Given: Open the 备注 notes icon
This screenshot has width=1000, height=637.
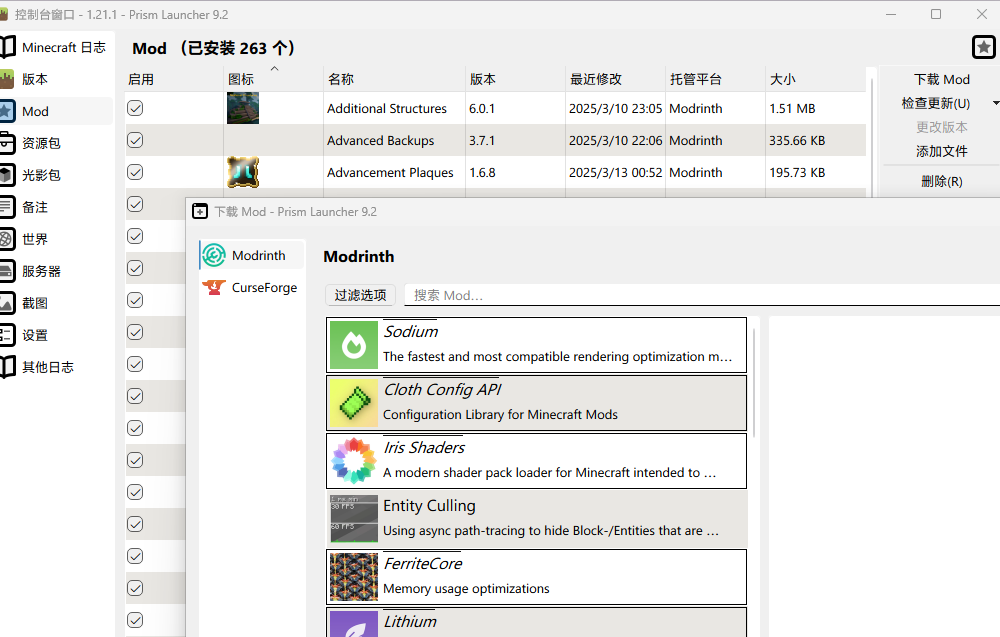Looking at the screenshot, I should point(7,207).
